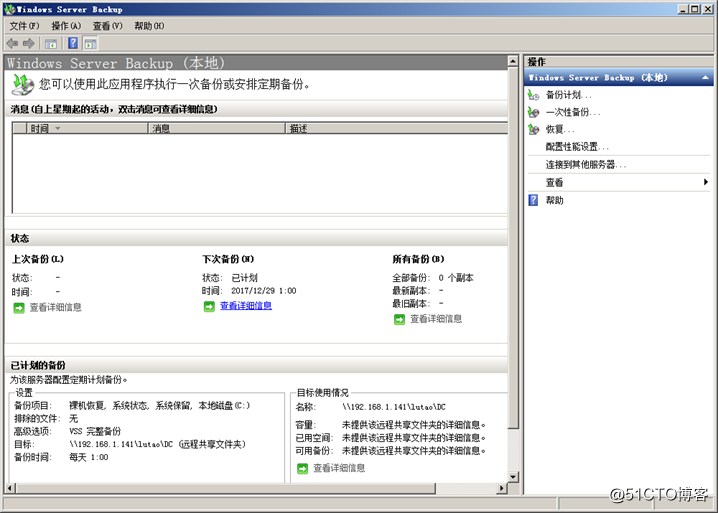
Task: Click 查看详细信息 under 所有备份
Action: (436, 319)
